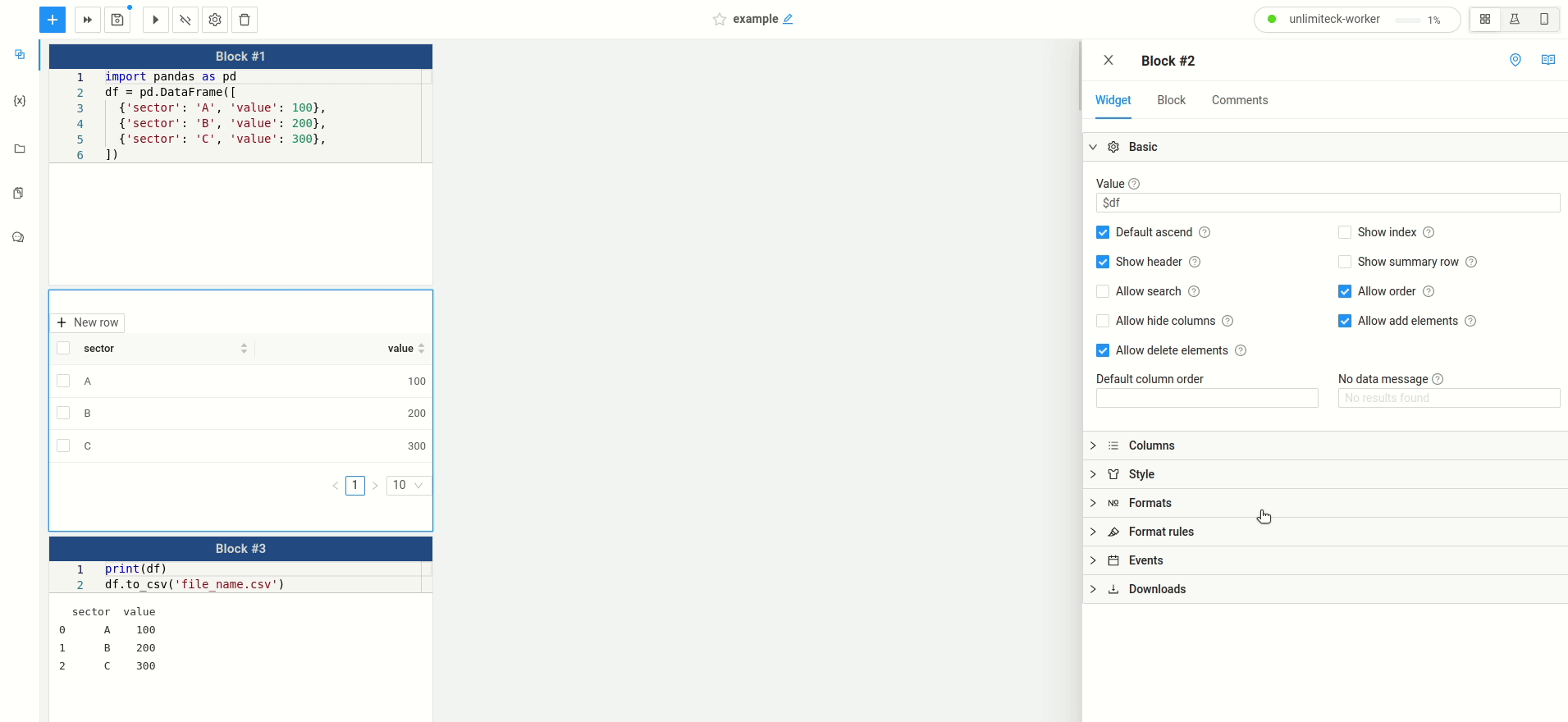Uncheck Allow add elements checkbox
The image size is (1568, 722).
[x=1345, y=321]
